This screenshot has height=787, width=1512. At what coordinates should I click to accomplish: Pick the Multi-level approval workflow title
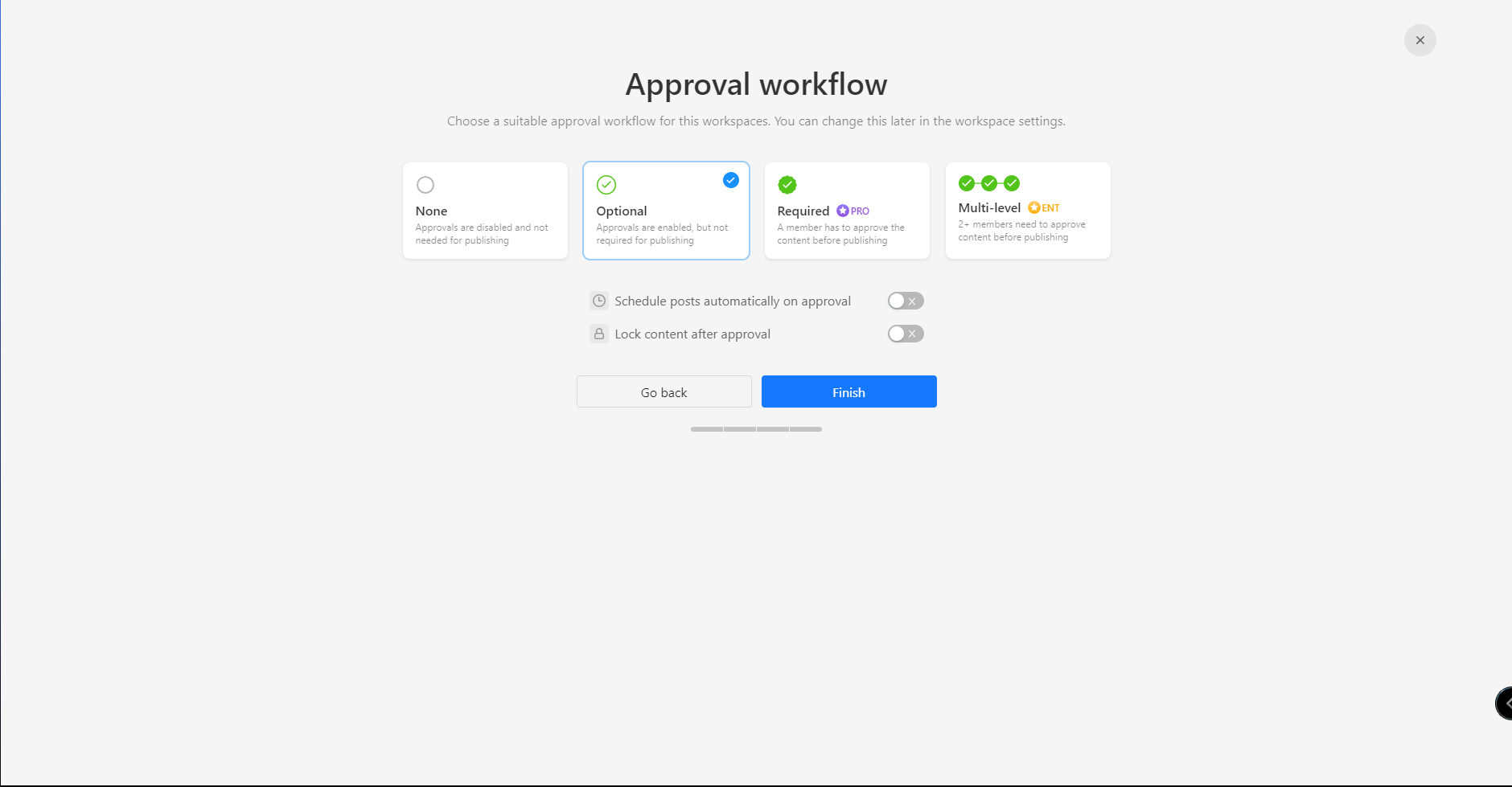pos(988,207)
